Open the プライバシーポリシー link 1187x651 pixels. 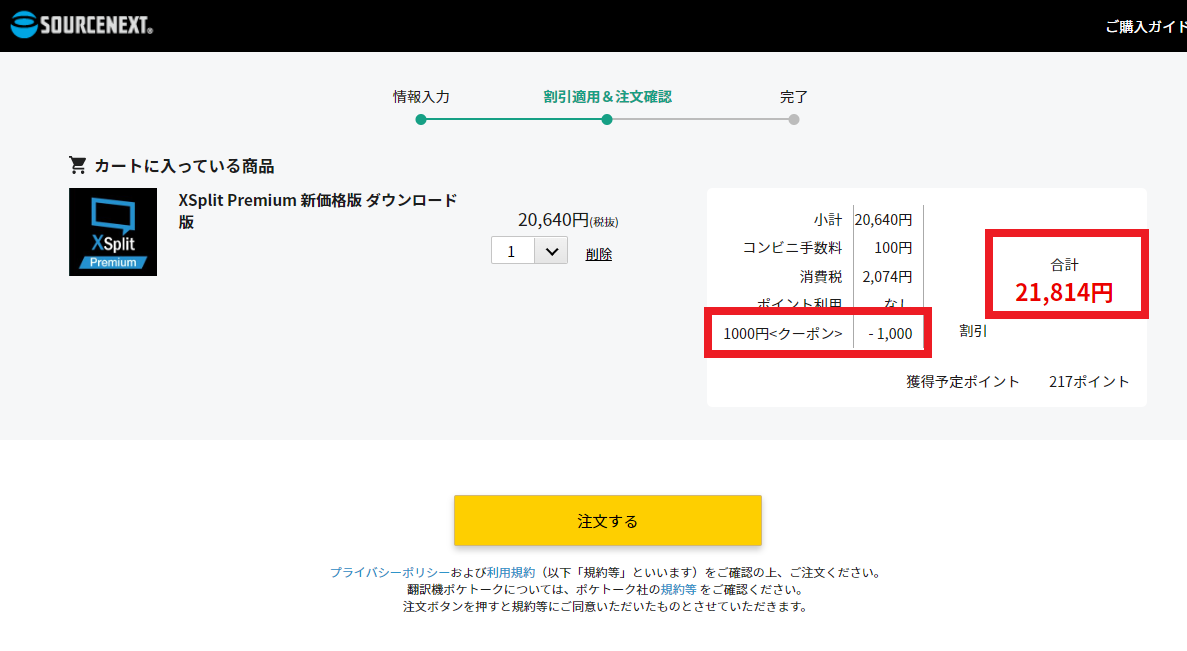pyautogui.click(x=390, y=573)
